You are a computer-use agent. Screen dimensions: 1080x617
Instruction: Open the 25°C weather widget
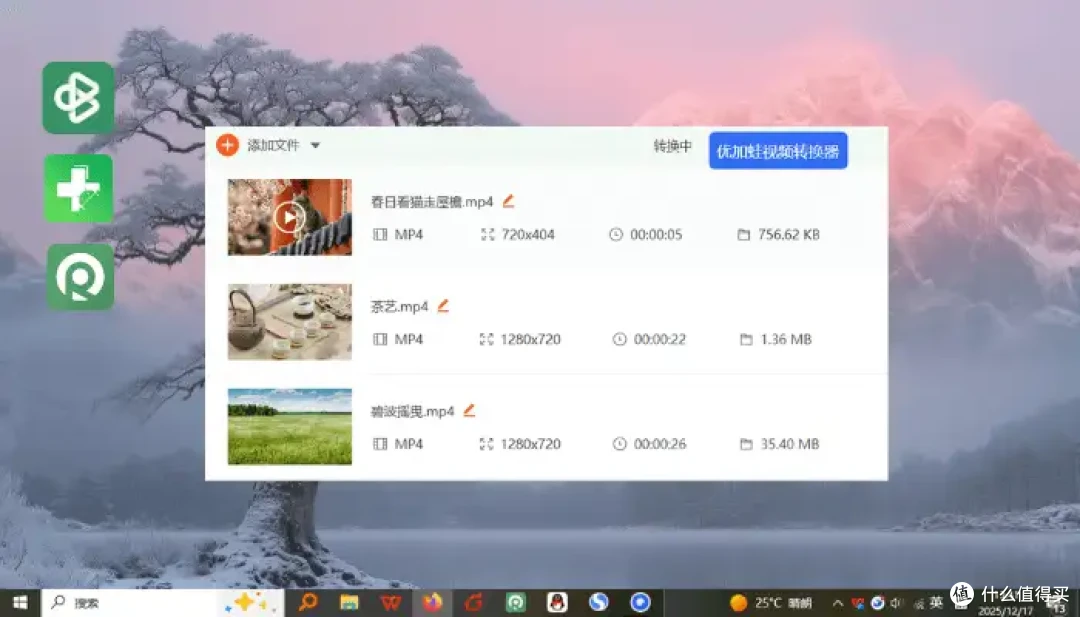point(771,603)
